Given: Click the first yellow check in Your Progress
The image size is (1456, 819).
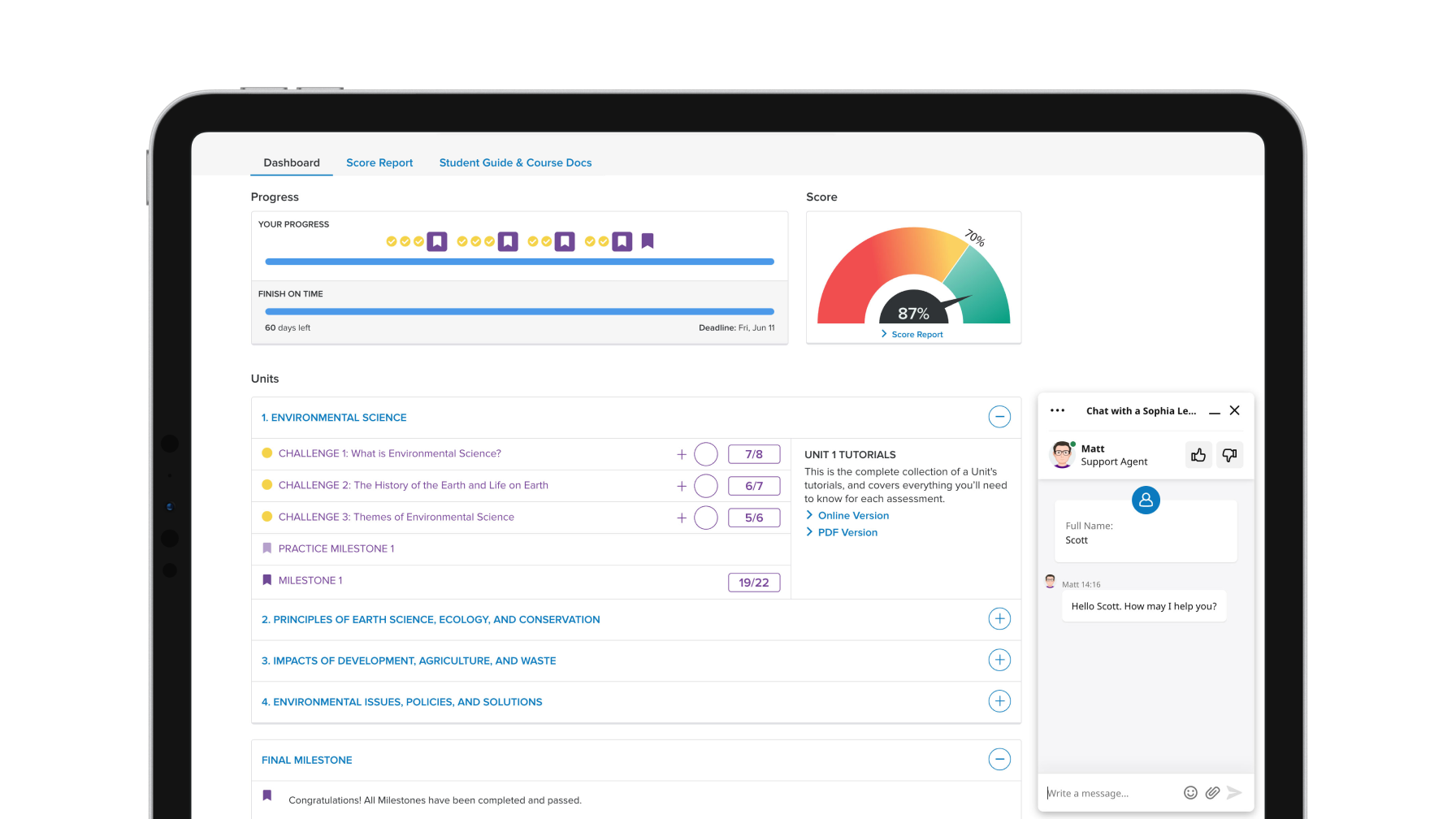Looking at the screenshot, I should click(392, 241).
